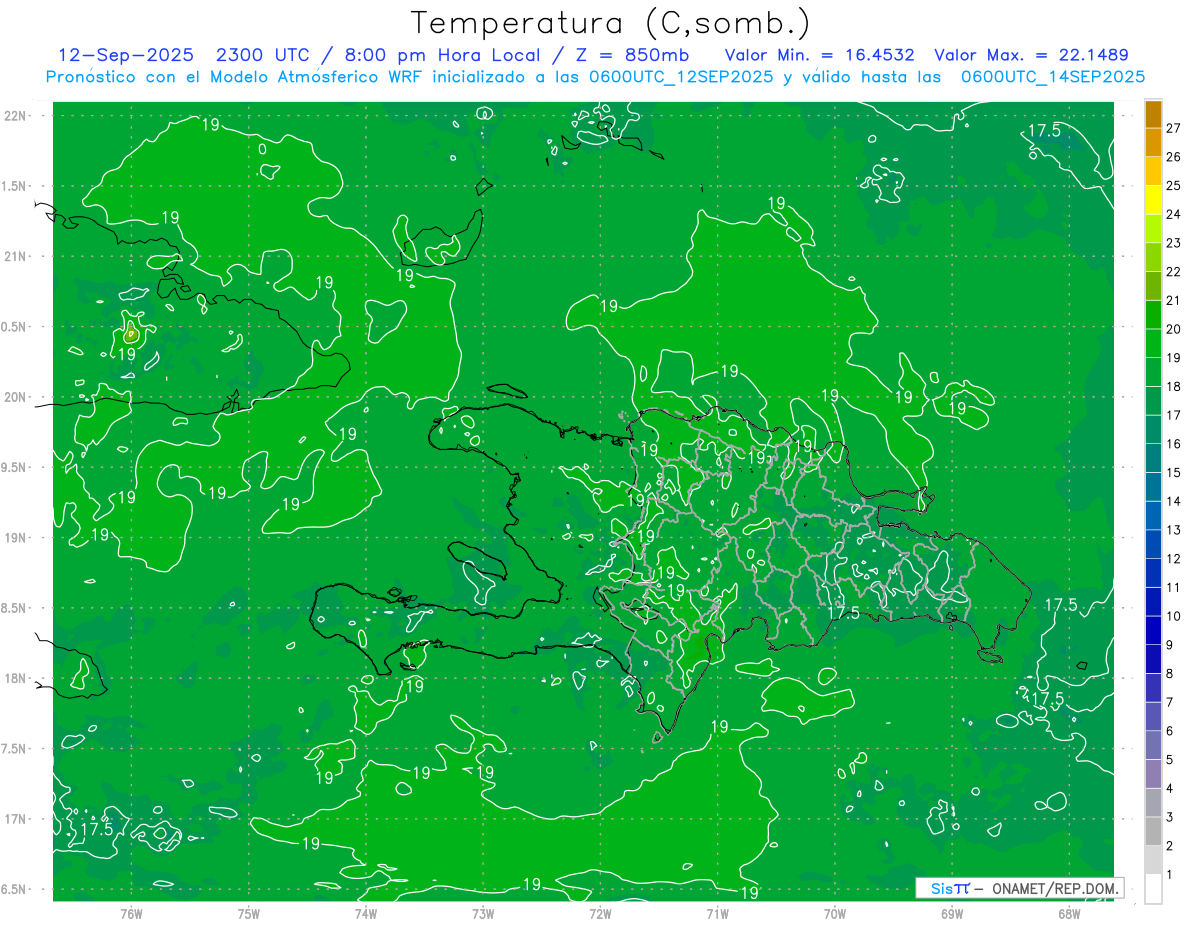1200x927 pixels.
Task: Click the '17.5' contour label beside 17N
Action: coord(96,829)
